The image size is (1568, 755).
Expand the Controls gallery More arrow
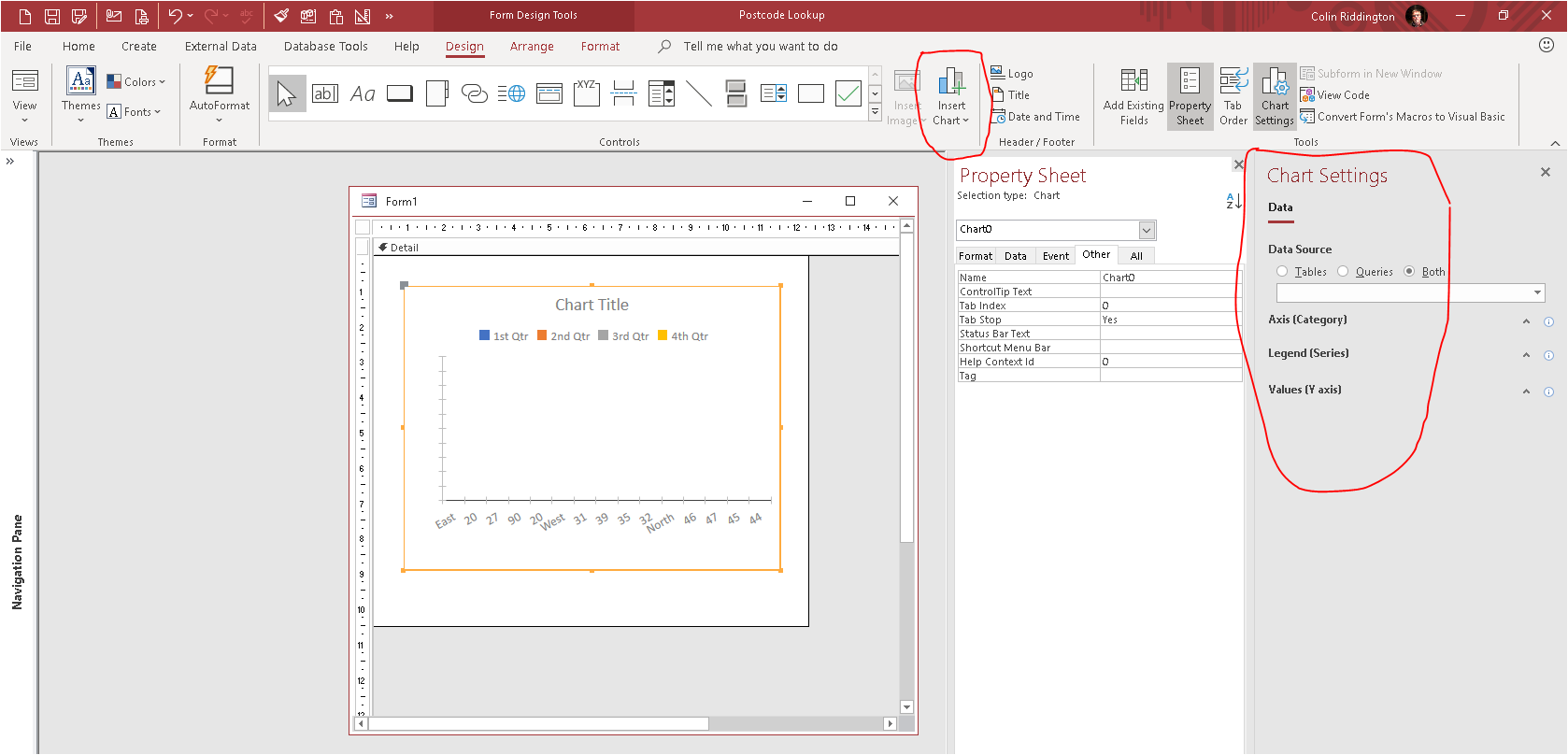(x=875, y=111)
